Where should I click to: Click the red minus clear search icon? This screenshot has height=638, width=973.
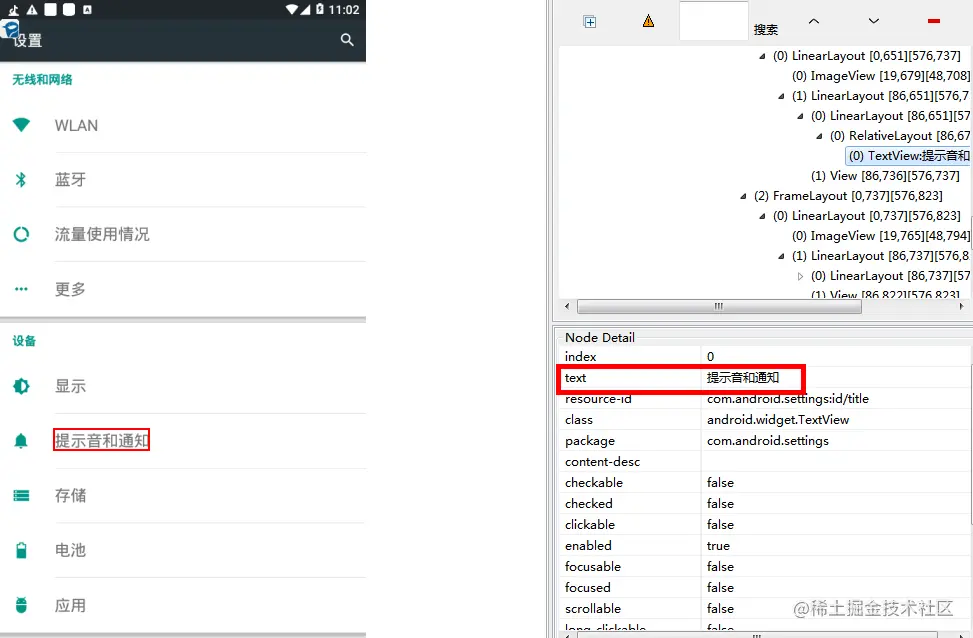click(933, 21)
